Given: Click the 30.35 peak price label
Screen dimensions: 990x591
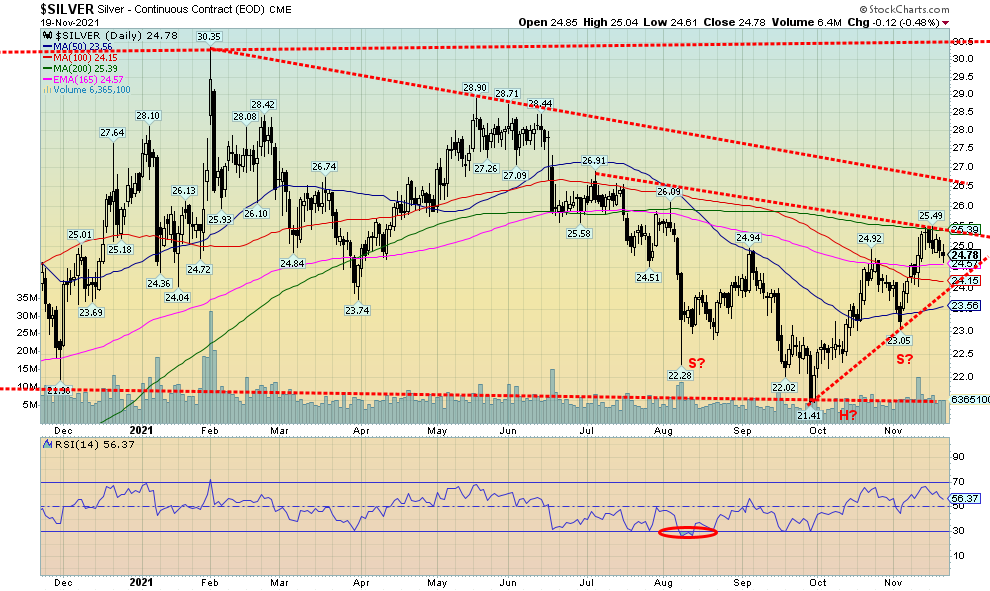Looking at the screenshot, I should (x=208, y=36).
